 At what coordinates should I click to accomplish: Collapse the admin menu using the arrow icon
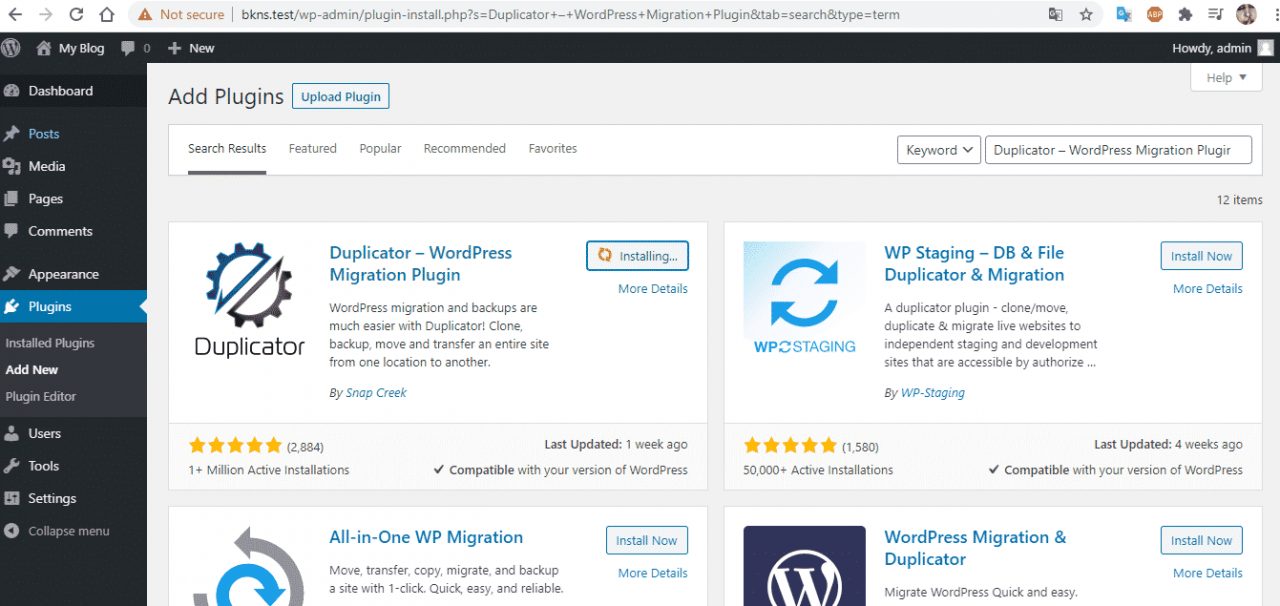(10, 531)
